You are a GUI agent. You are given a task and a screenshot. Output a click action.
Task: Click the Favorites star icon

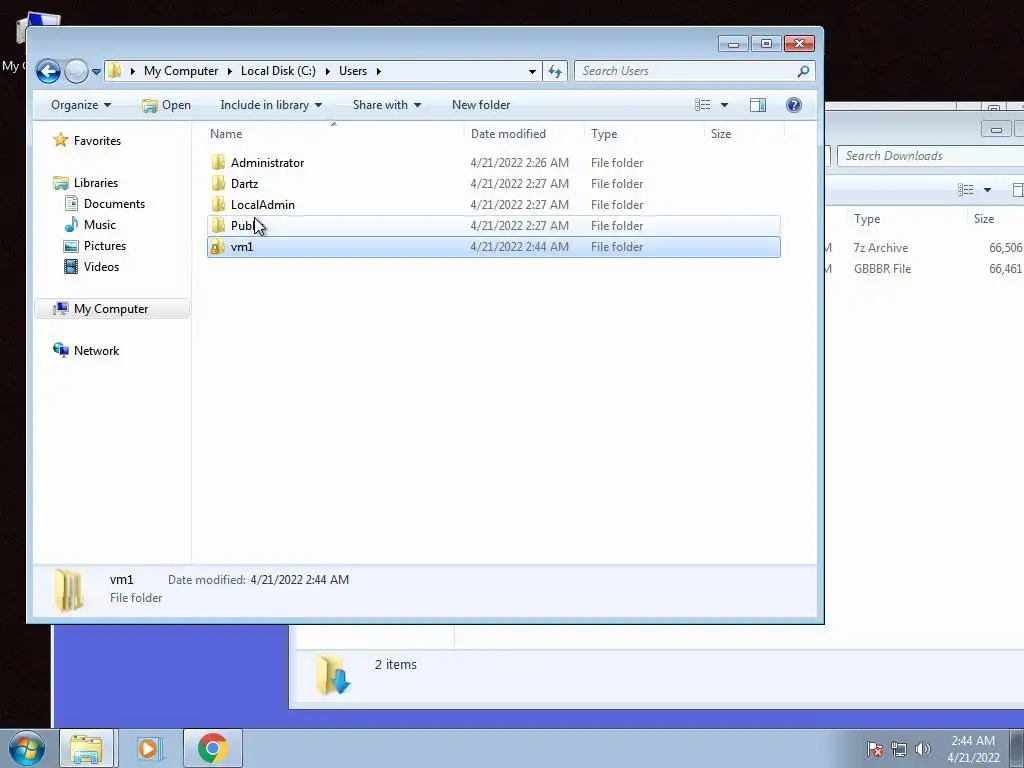61,140
